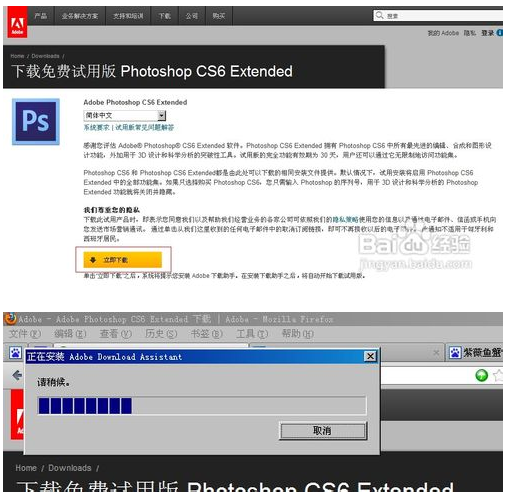Open the 支持和培训 navigation menu
The image size is (506, 495).
[128, 16]
